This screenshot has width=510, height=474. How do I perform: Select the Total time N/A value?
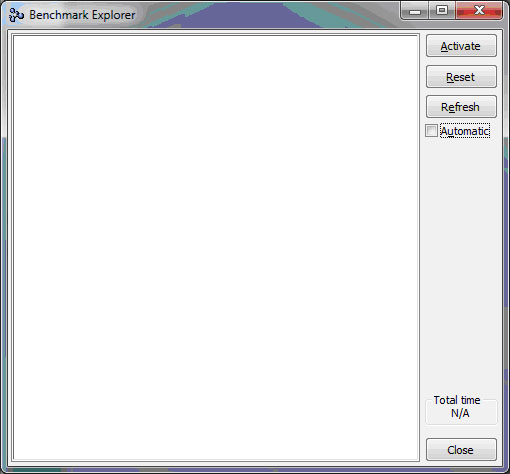point(460,413)
